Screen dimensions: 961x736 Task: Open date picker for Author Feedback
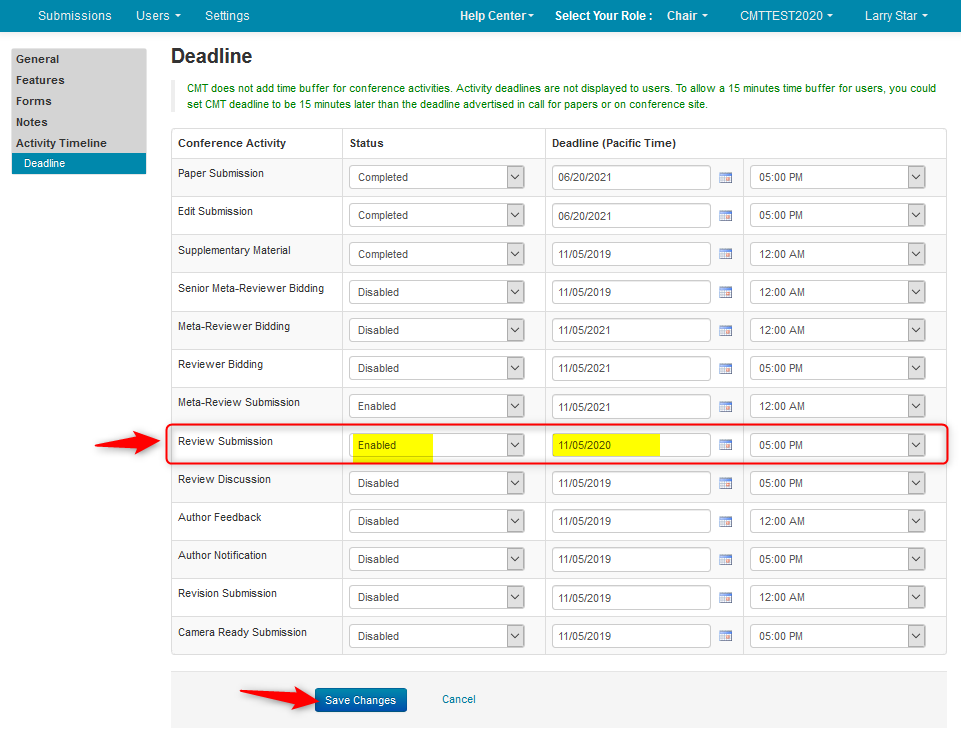[726, 521]
